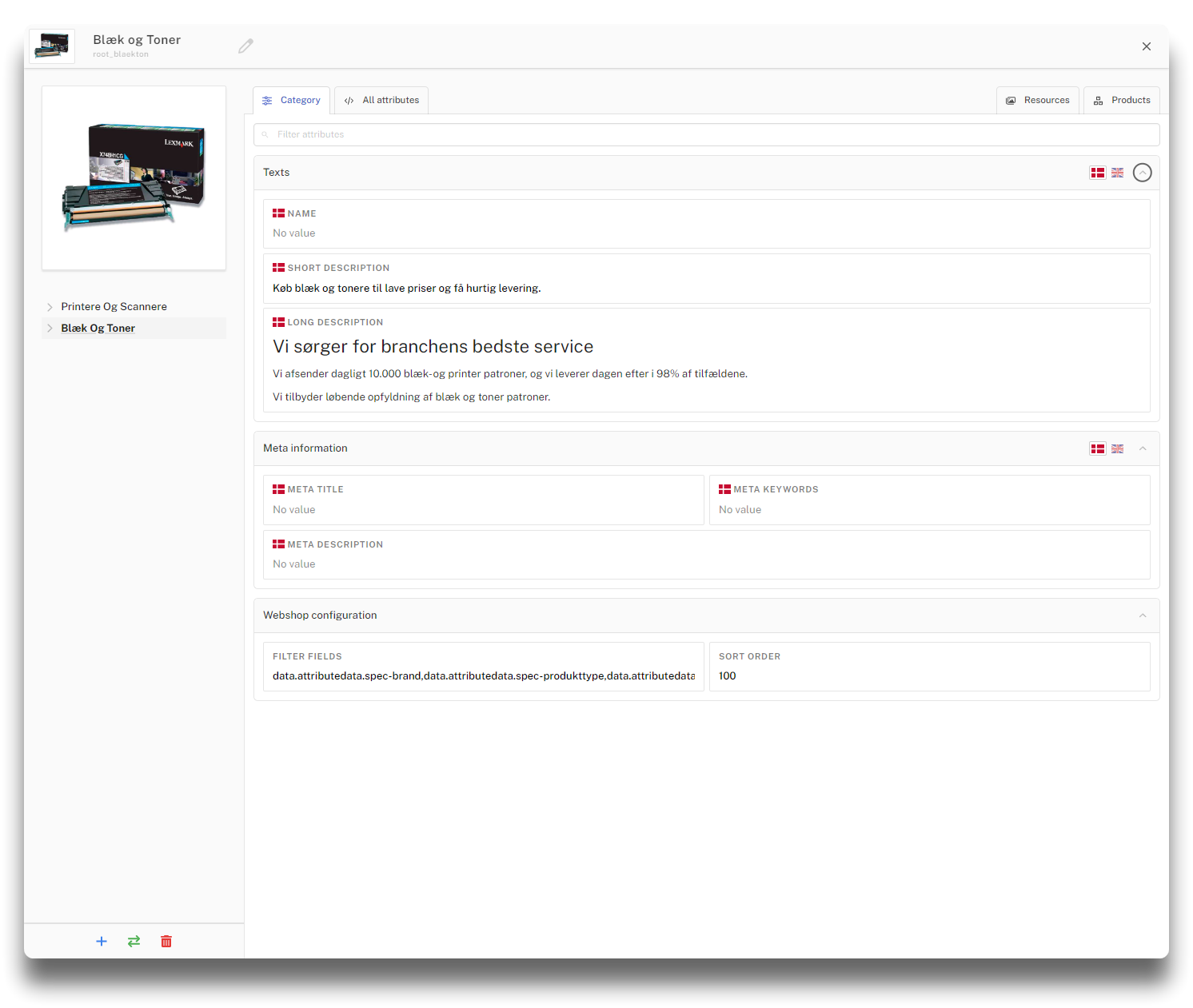
Task: Toggle Danish language in Texts section
Action: pos(1098,173)
